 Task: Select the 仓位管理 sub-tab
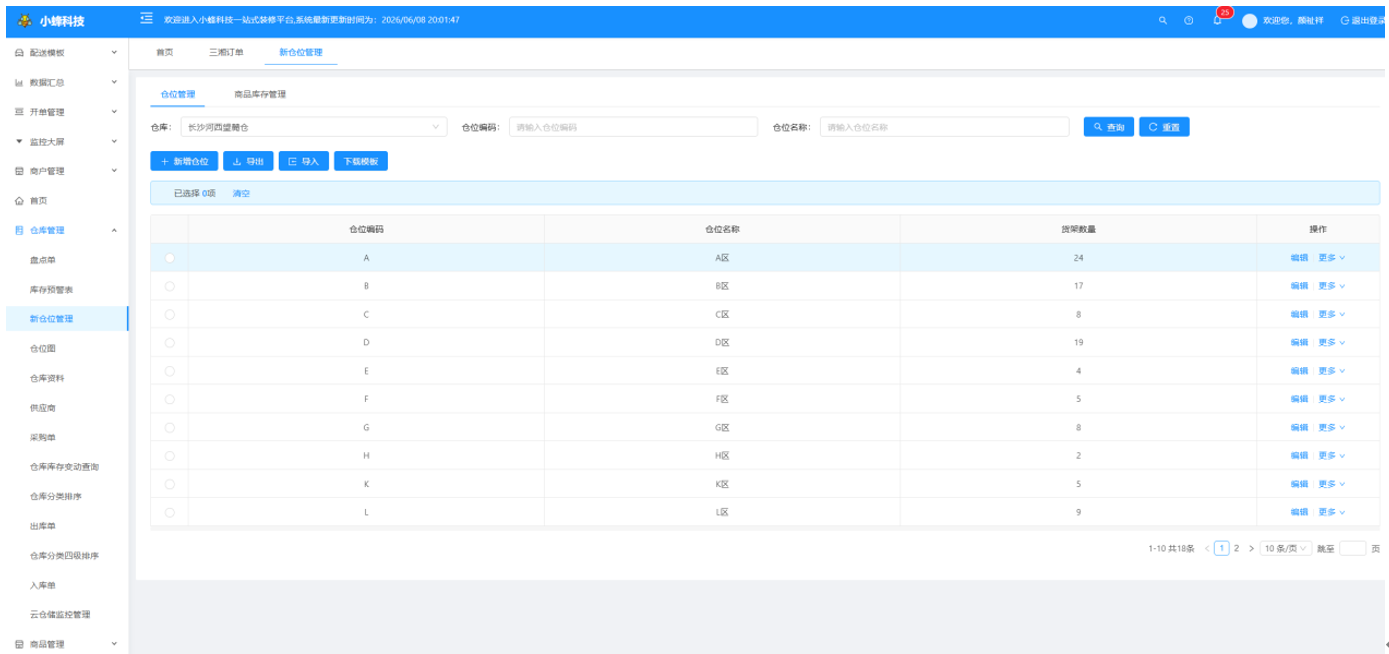point(178,94)
